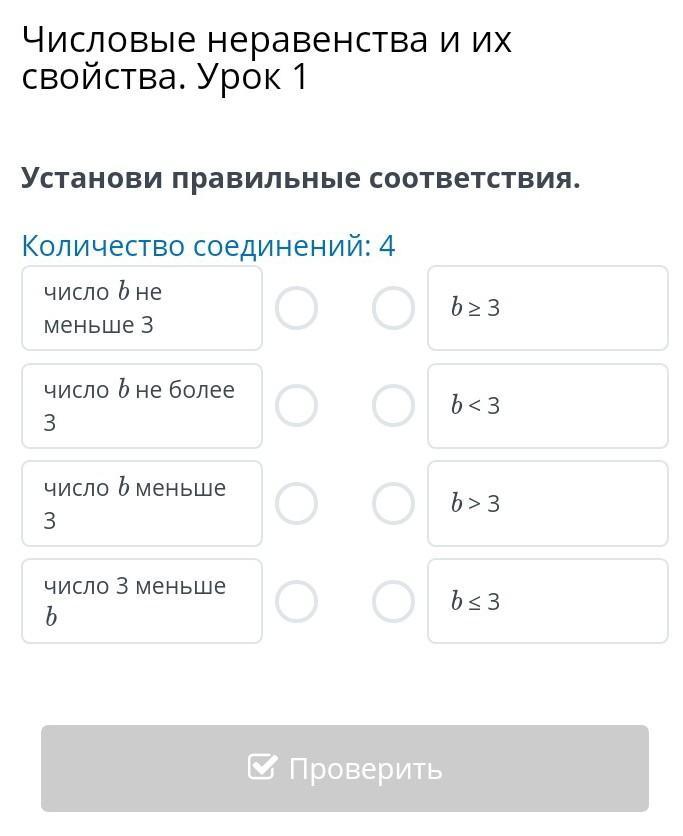Select radio next to 'число b меньше 3'

pos(297,503)
